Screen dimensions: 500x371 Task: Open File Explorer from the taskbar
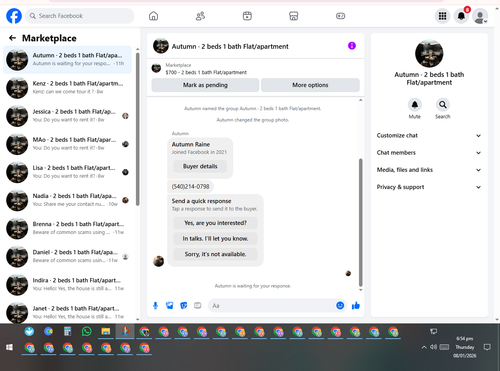pyautogui.click(x=106, y=331)
